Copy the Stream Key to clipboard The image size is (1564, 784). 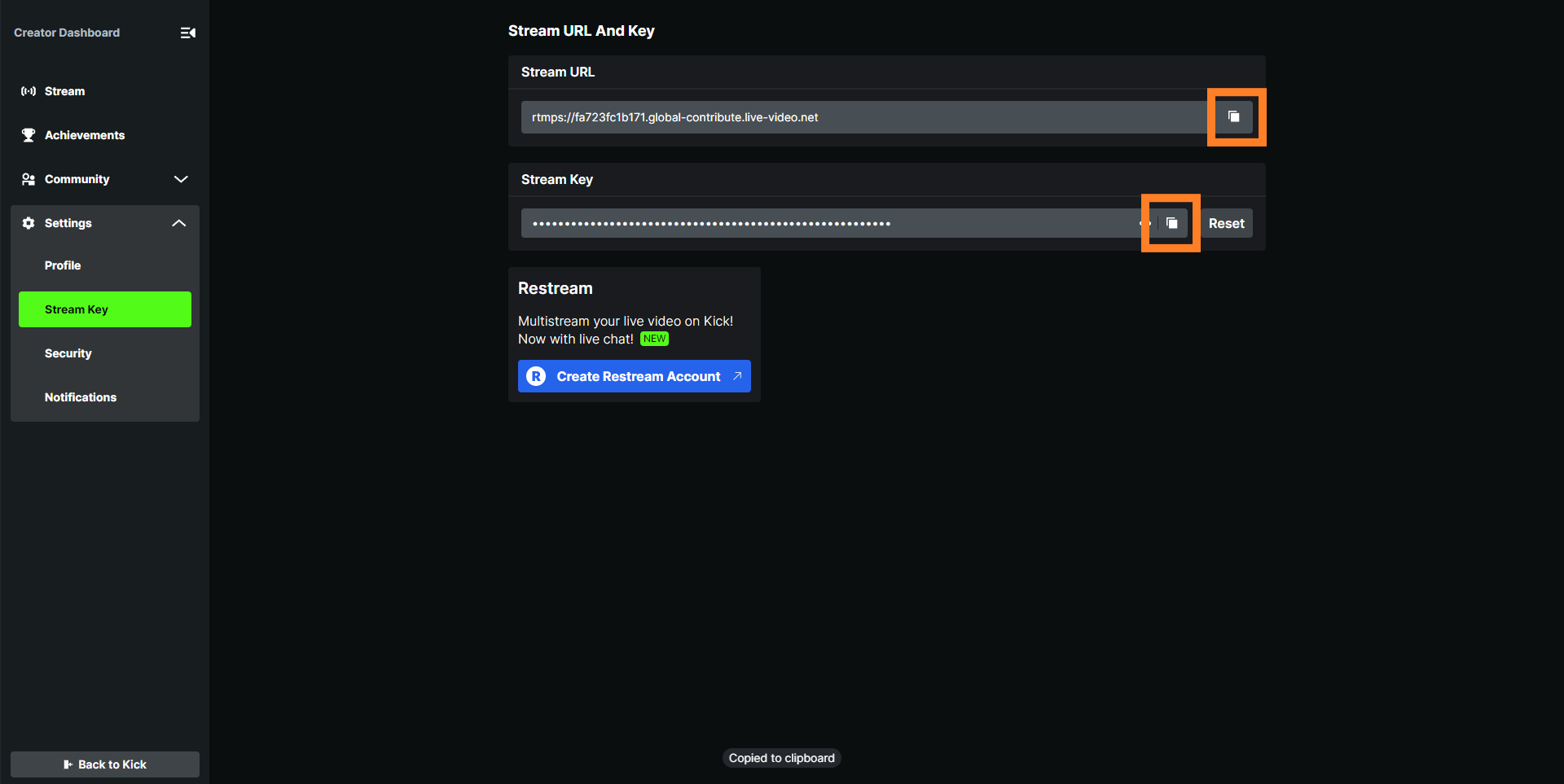(1171, 223)
